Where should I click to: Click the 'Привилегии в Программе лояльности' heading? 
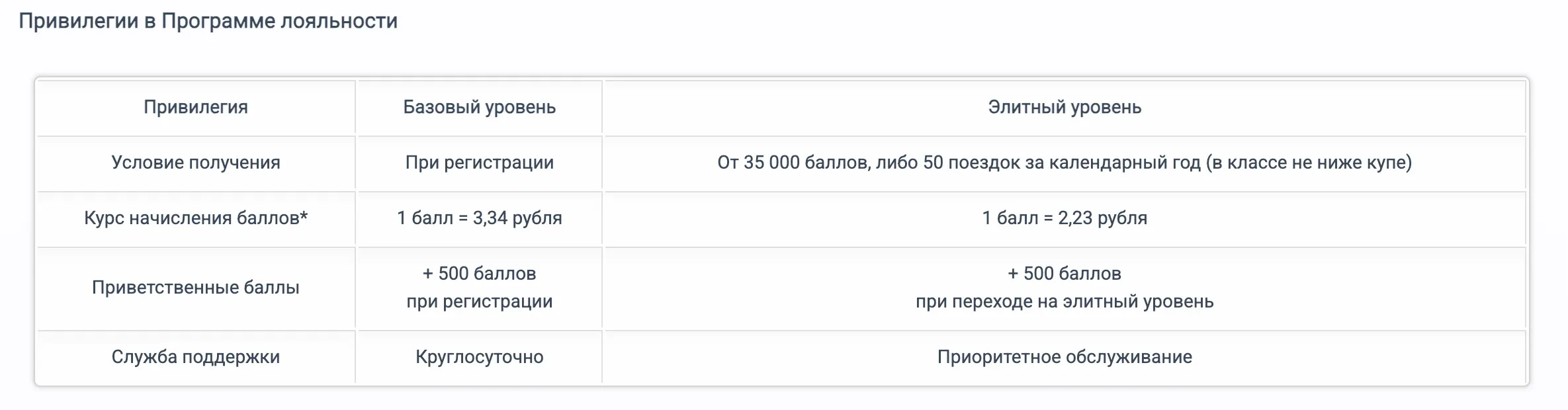coord(208,21)
